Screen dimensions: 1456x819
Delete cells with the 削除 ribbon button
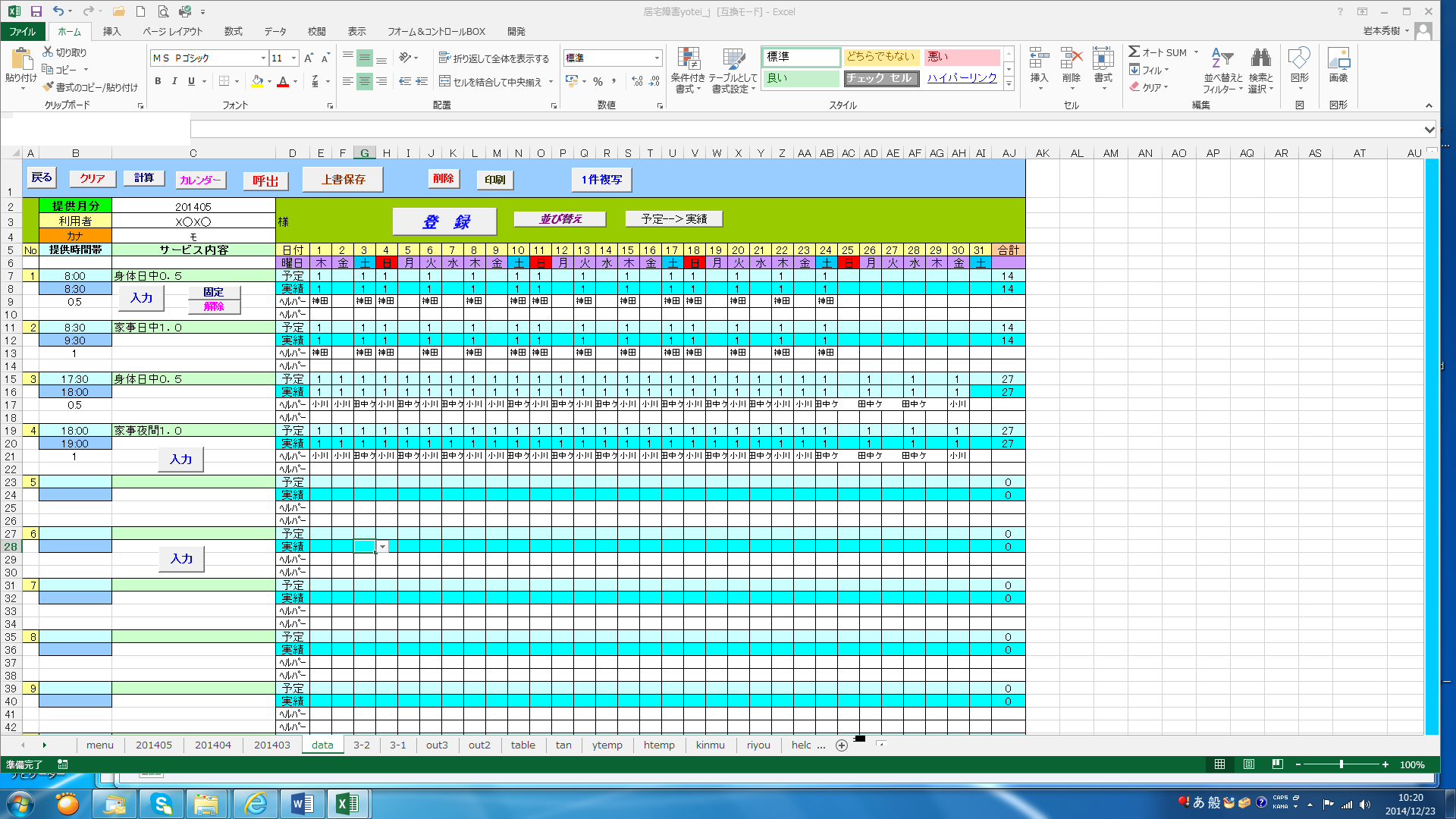coord(1071,68)
